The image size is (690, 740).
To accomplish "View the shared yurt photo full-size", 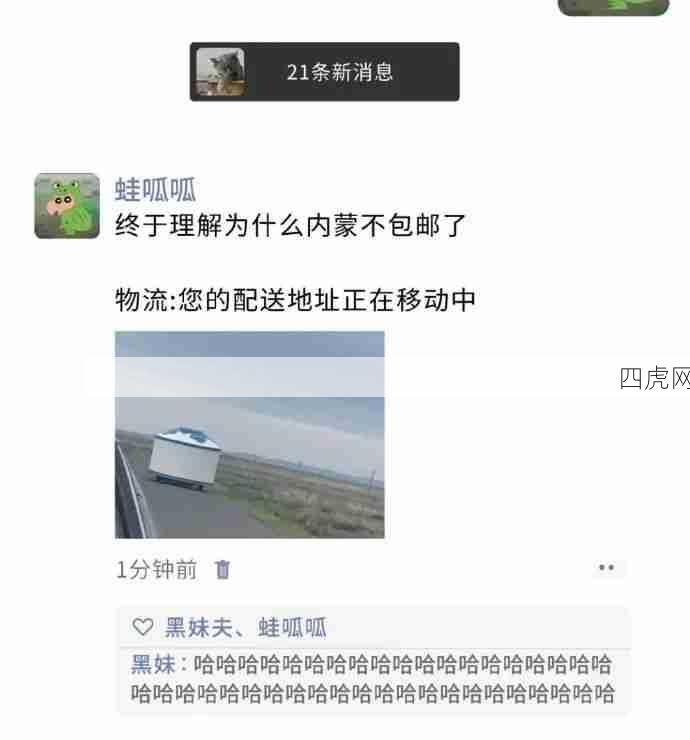I will 250,435.
